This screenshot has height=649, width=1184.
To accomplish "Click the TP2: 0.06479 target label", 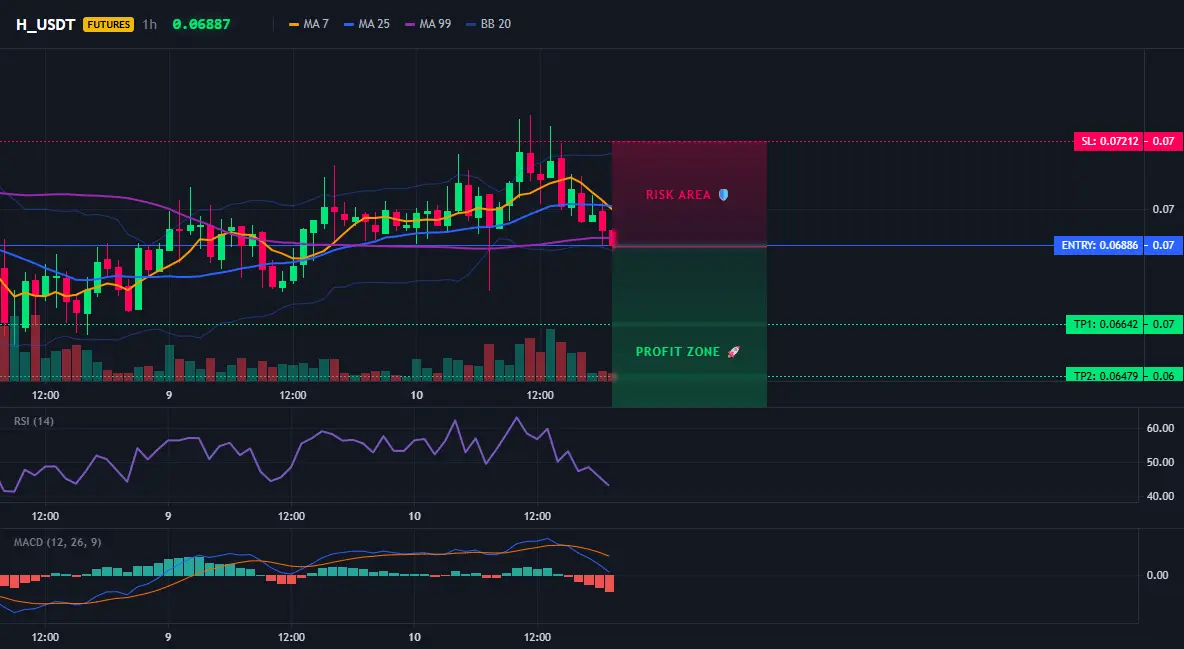I will [1105, 375].
